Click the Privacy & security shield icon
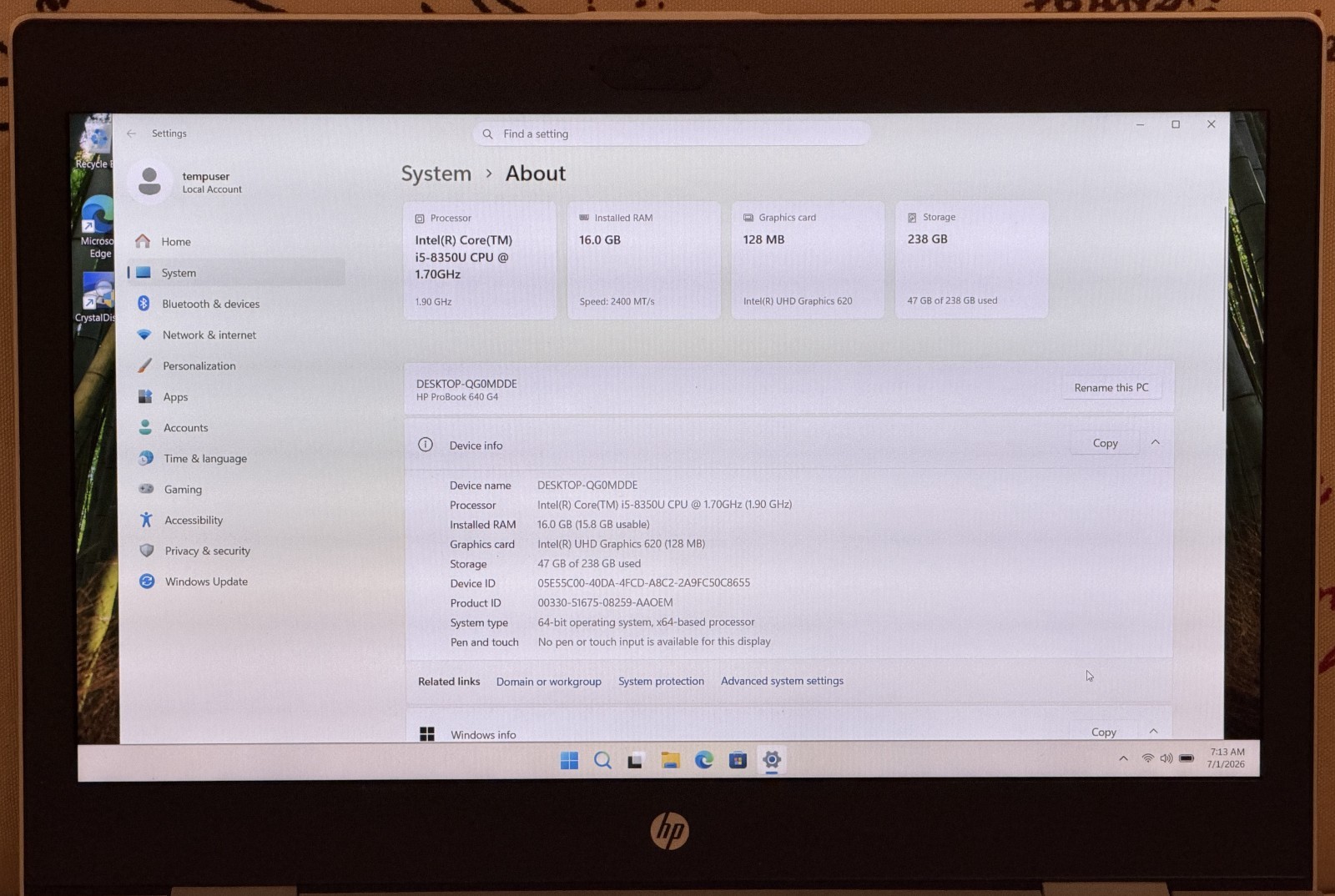This screenshot has height=896, width=1335. pyautogui.click(x=147, y=551)
